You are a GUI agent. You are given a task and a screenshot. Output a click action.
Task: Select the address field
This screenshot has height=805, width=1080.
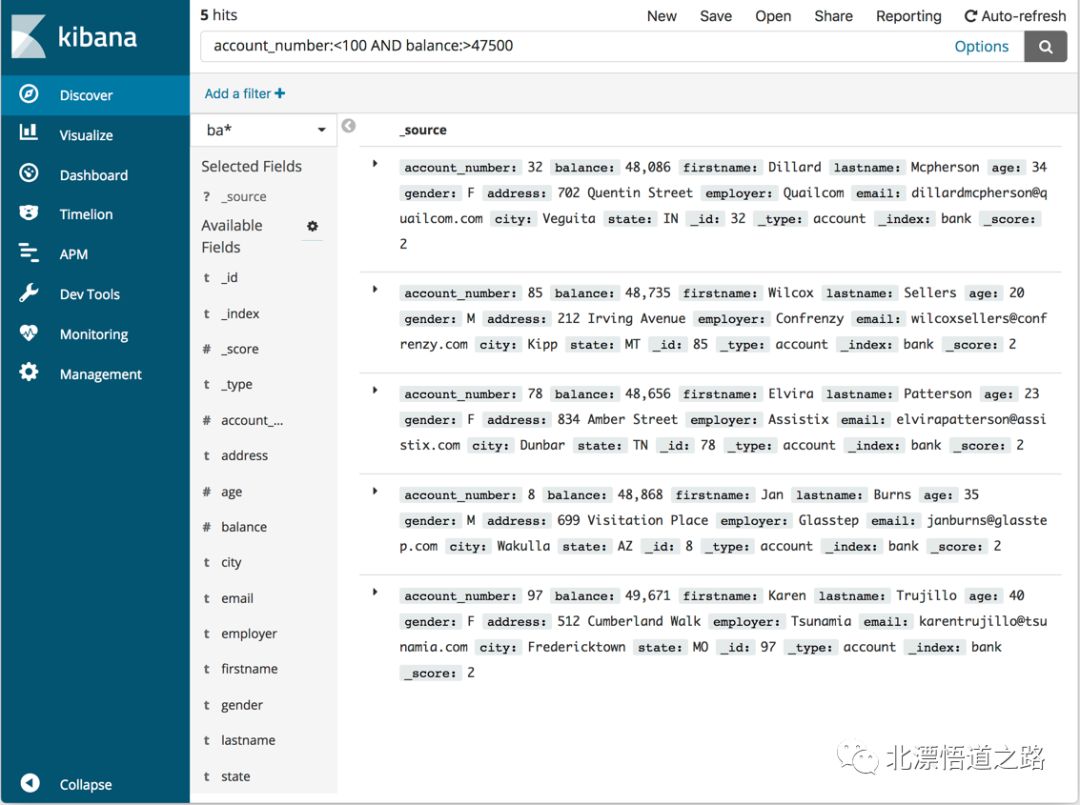click(x=245, y=455)
